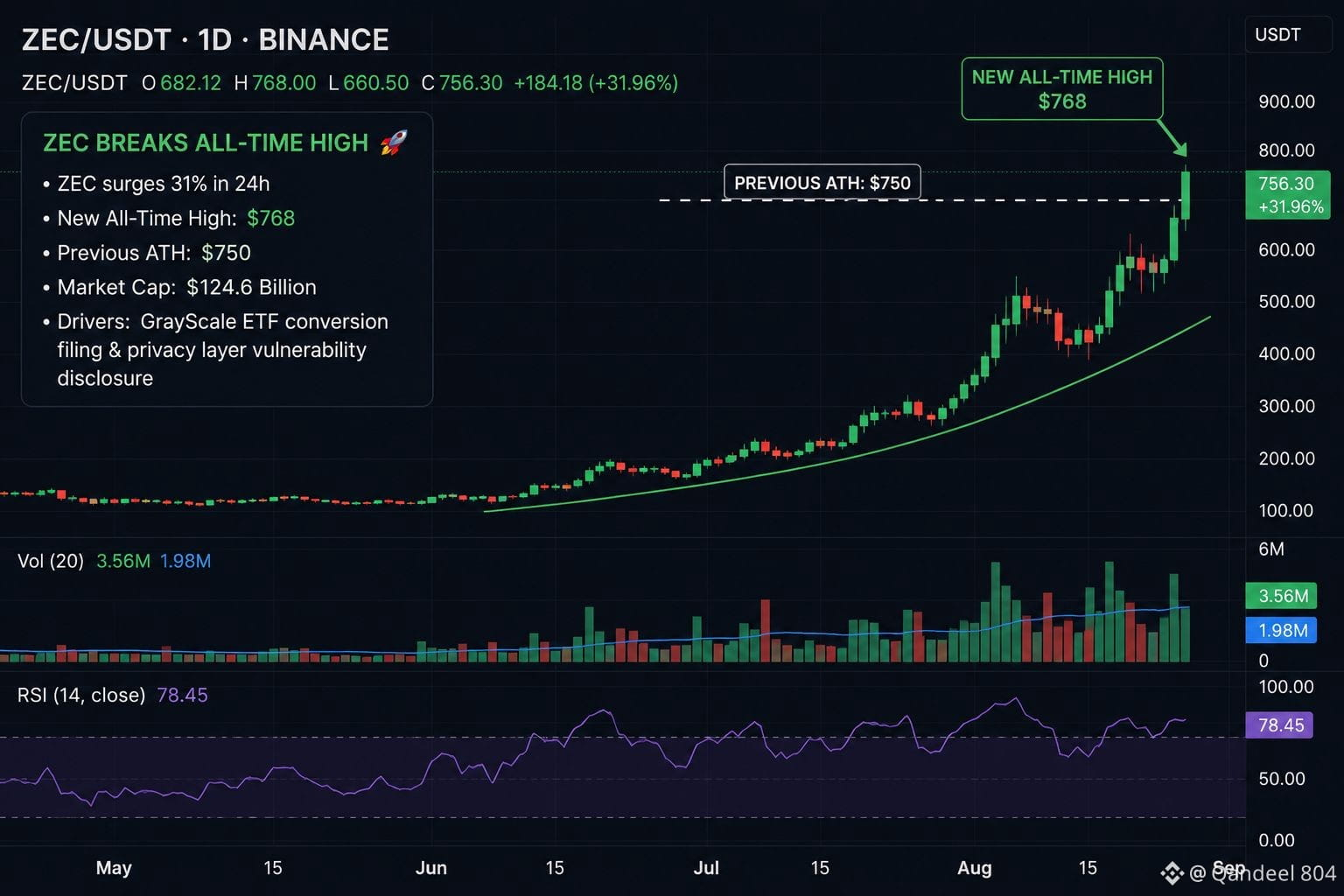This screenshot has height=896, width=1344.
Task: Click the May label on the time axis
Action: click(x=114, y=868)
